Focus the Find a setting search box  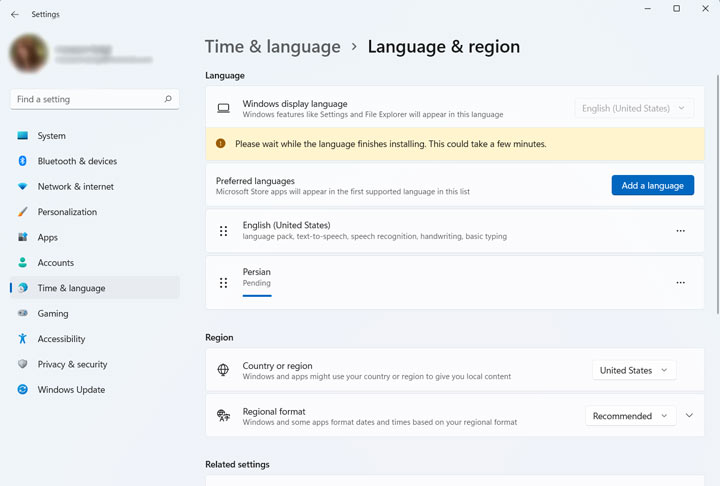[95, 99]
